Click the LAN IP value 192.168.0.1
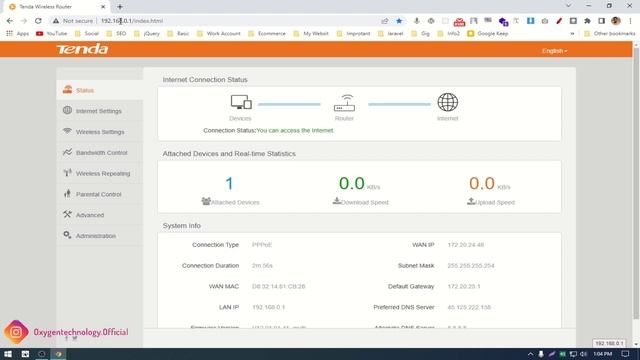Viewport: 640px width, 360px height. tap(269, 307)
